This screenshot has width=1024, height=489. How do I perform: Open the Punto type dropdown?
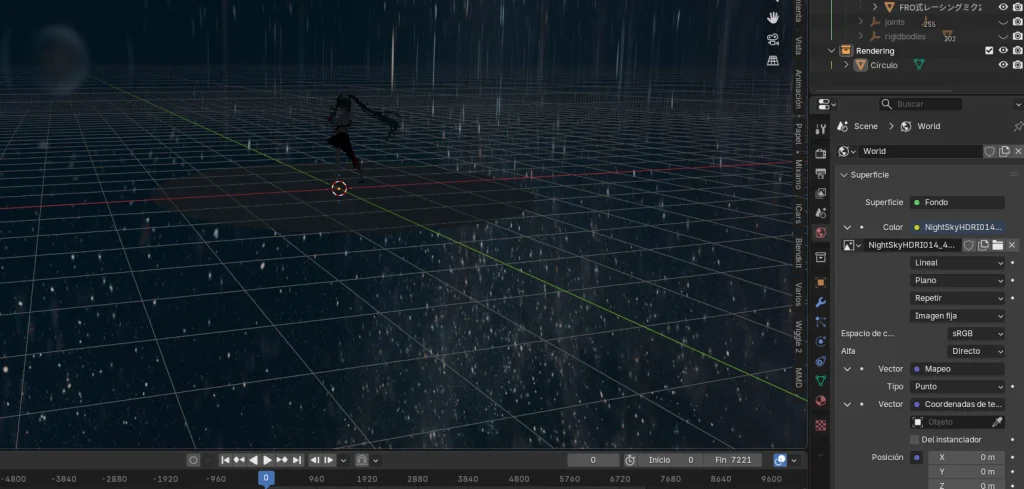pyautogui.click(x=957, y=386)
